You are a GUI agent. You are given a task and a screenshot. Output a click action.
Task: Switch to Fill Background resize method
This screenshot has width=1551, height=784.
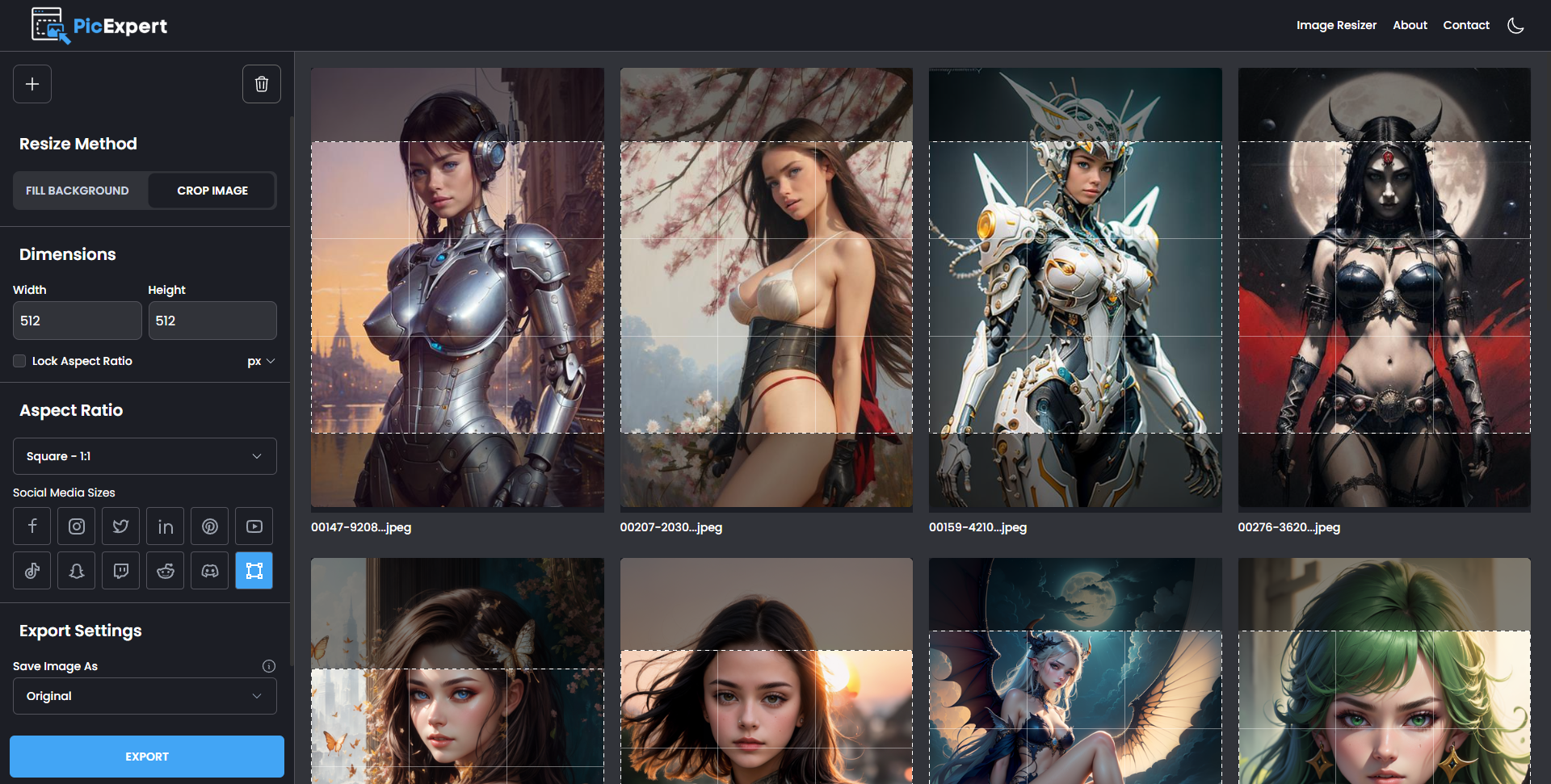click(x=78, y=191)
